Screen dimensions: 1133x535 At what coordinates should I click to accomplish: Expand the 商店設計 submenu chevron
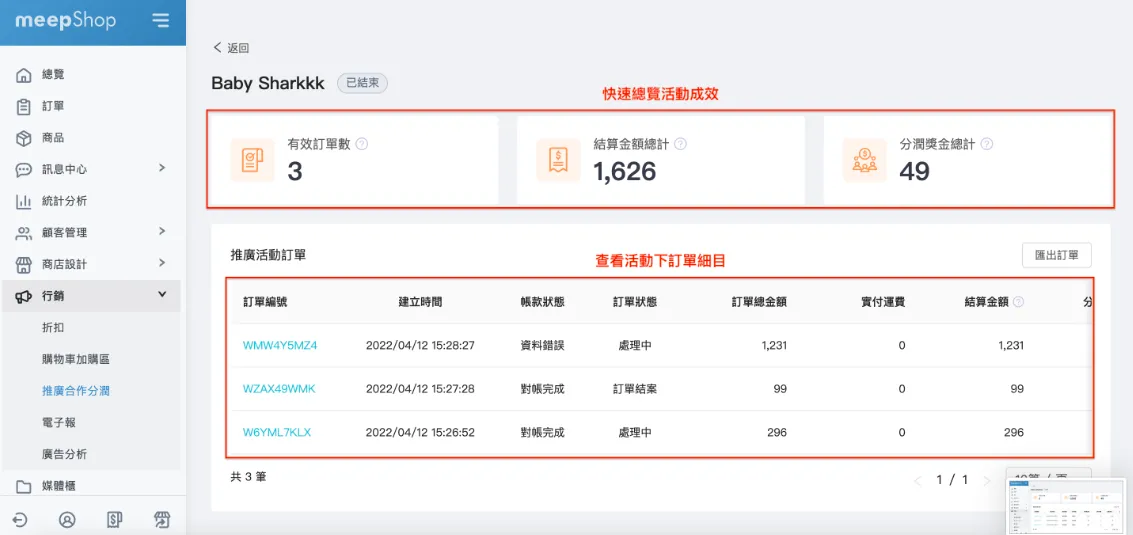coord(162,262)
